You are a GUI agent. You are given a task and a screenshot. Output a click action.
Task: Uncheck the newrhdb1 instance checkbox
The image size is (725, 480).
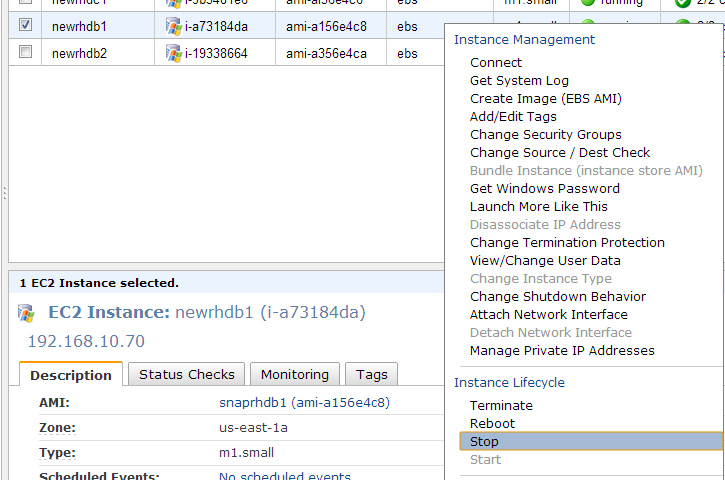(x=25, y=25)
